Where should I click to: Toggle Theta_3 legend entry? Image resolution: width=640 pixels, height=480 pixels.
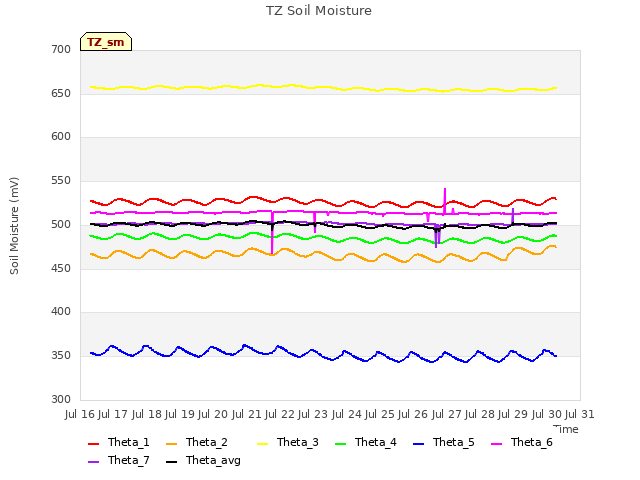pyautogui.click(x=287, y=442)
